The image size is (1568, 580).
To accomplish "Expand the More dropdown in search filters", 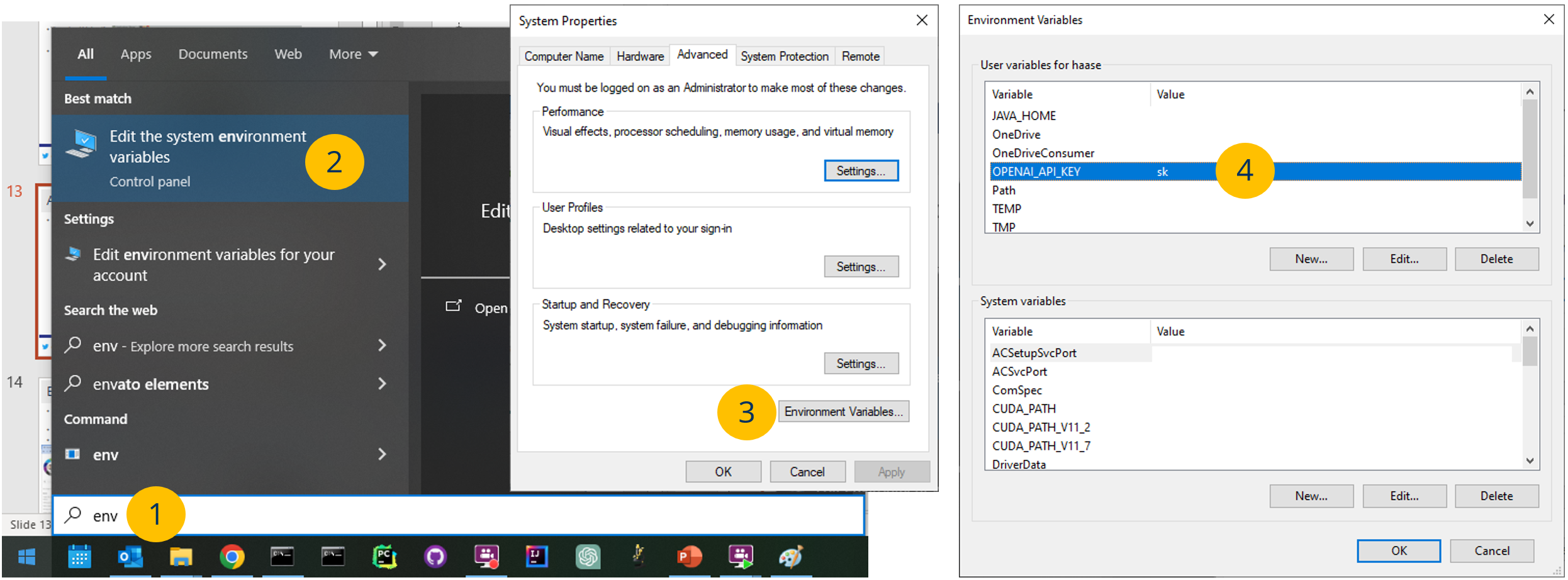I will (353, 54).
